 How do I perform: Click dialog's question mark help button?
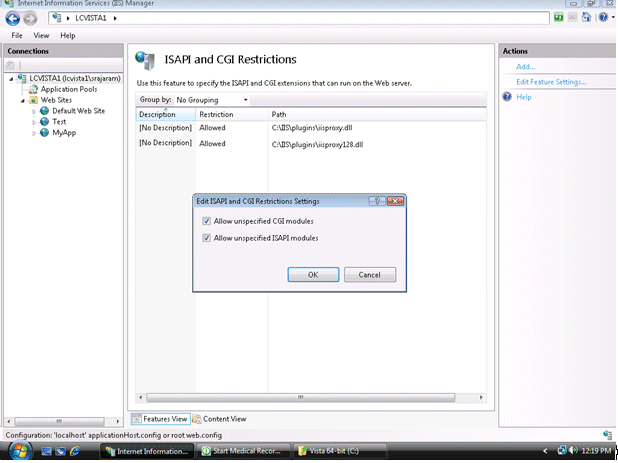pyautogui.click(x=377, y=201)
